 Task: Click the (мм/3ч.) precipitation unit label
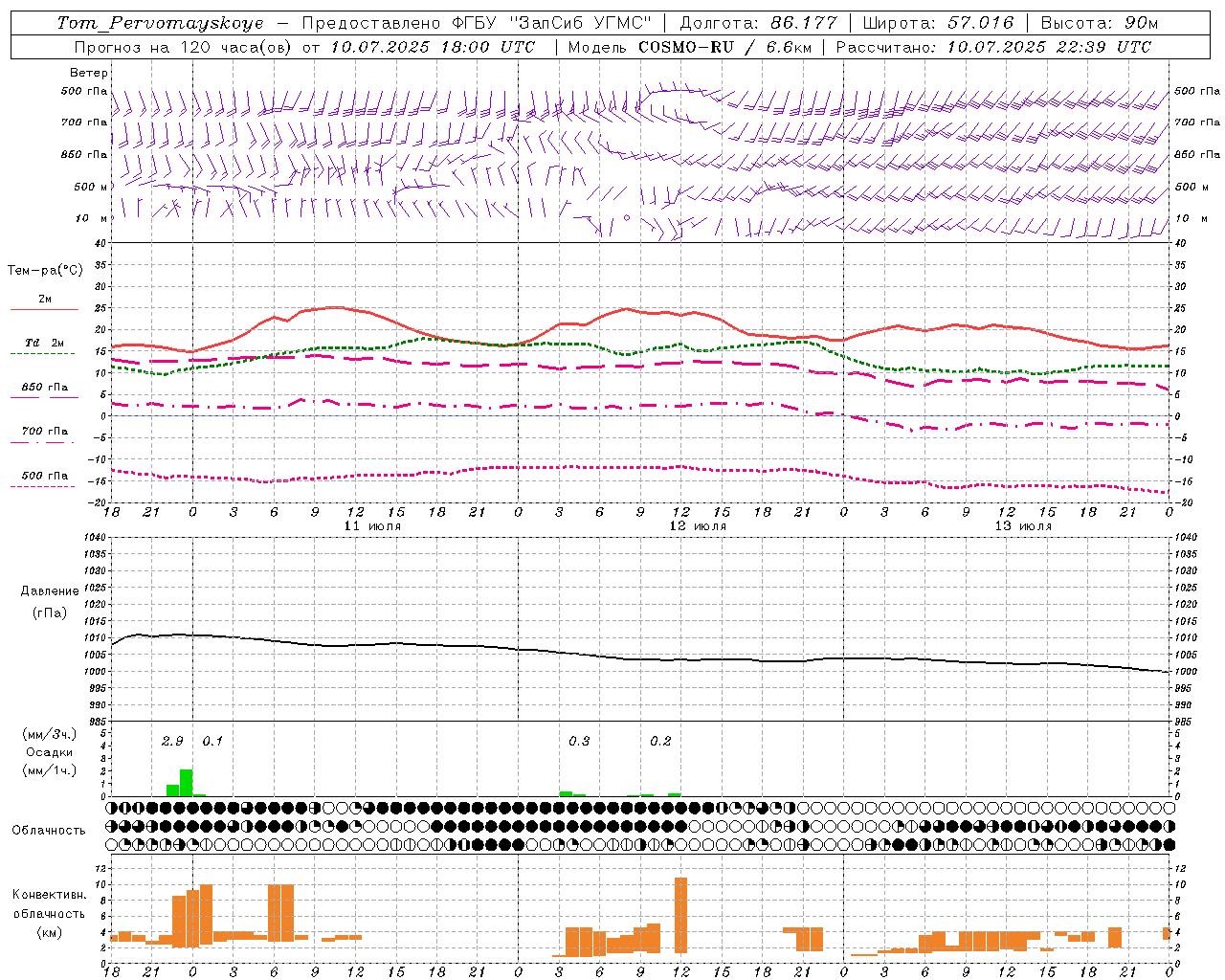tap(49, 734)
